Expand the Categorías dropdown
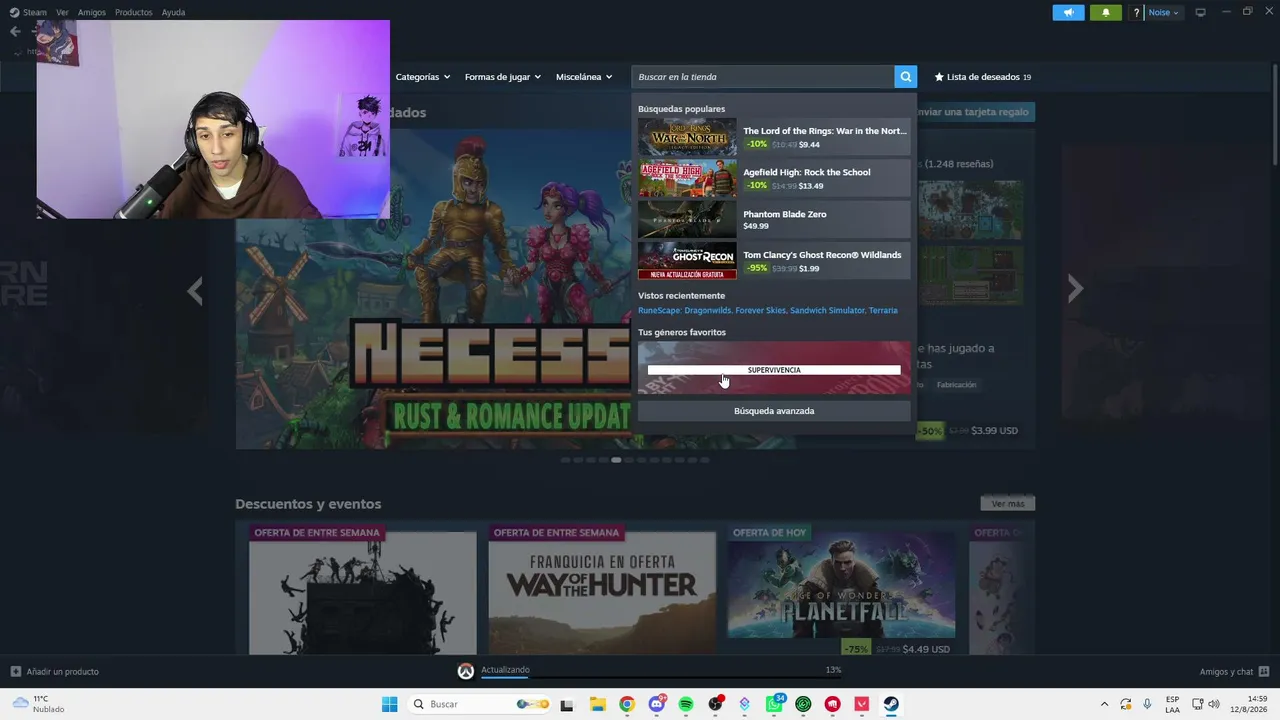Viewport: 1280px width, 720px height. pyautogui.click(x=423, y=77)
